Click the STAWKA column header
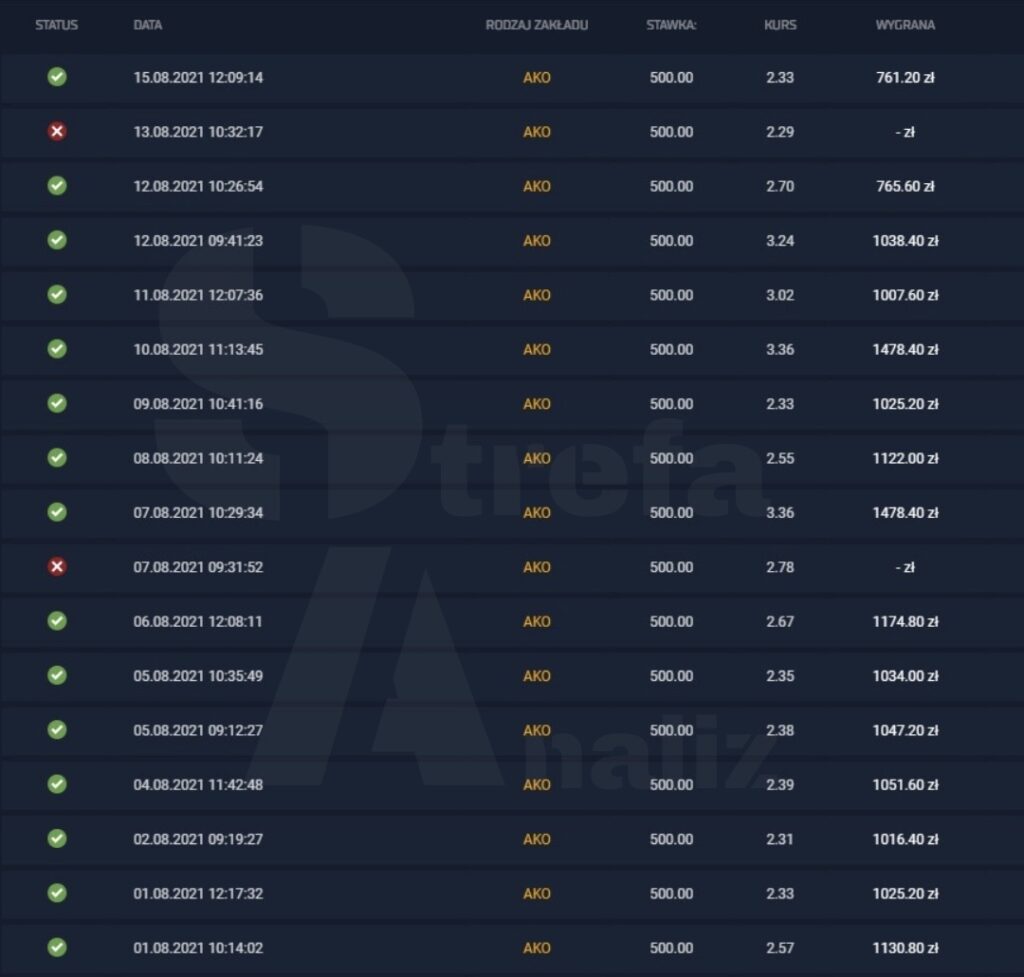 tap(671, 25)
